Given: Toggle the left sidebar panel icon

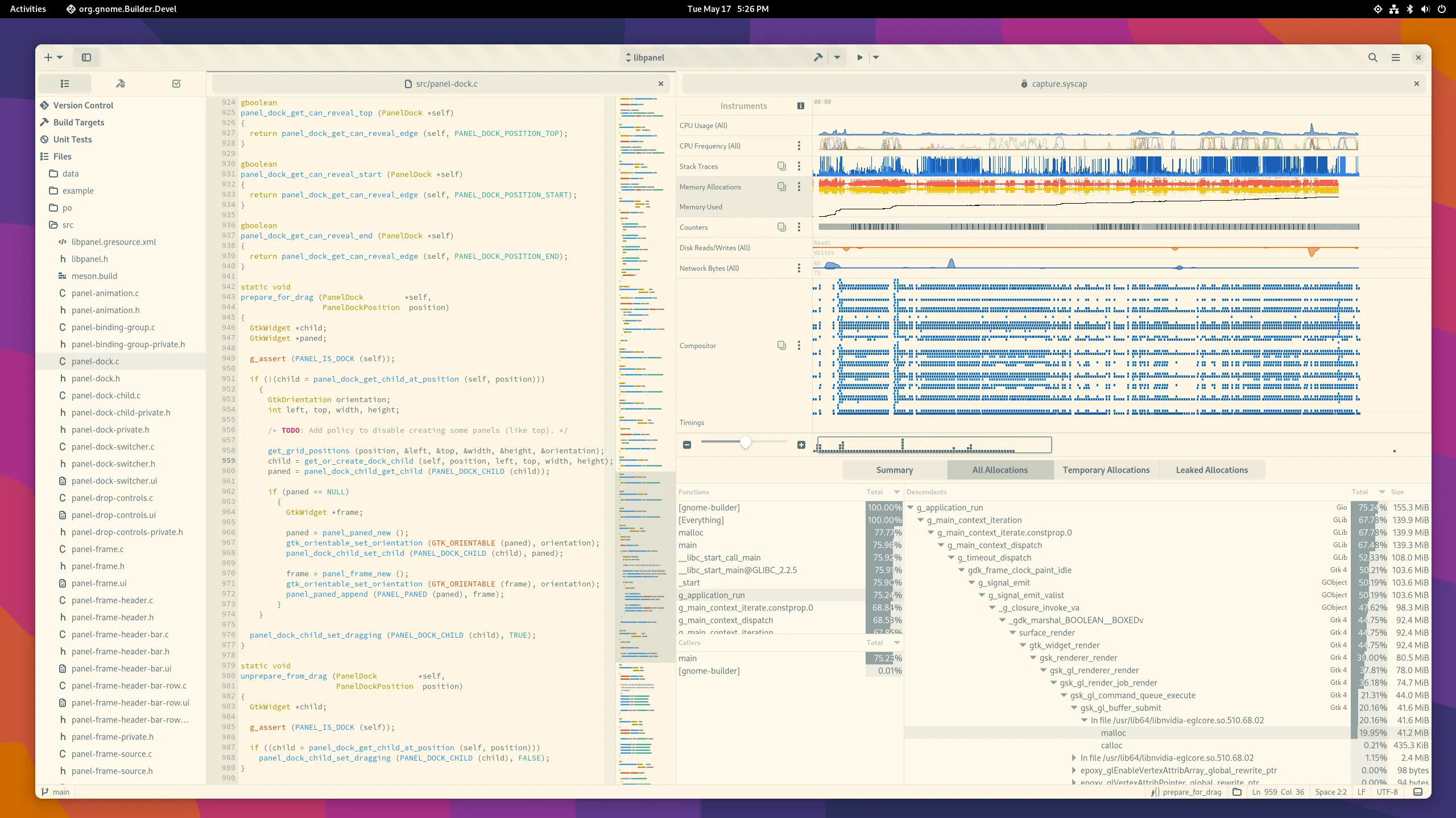Looking at the screenshot, I should click(86, 57).
